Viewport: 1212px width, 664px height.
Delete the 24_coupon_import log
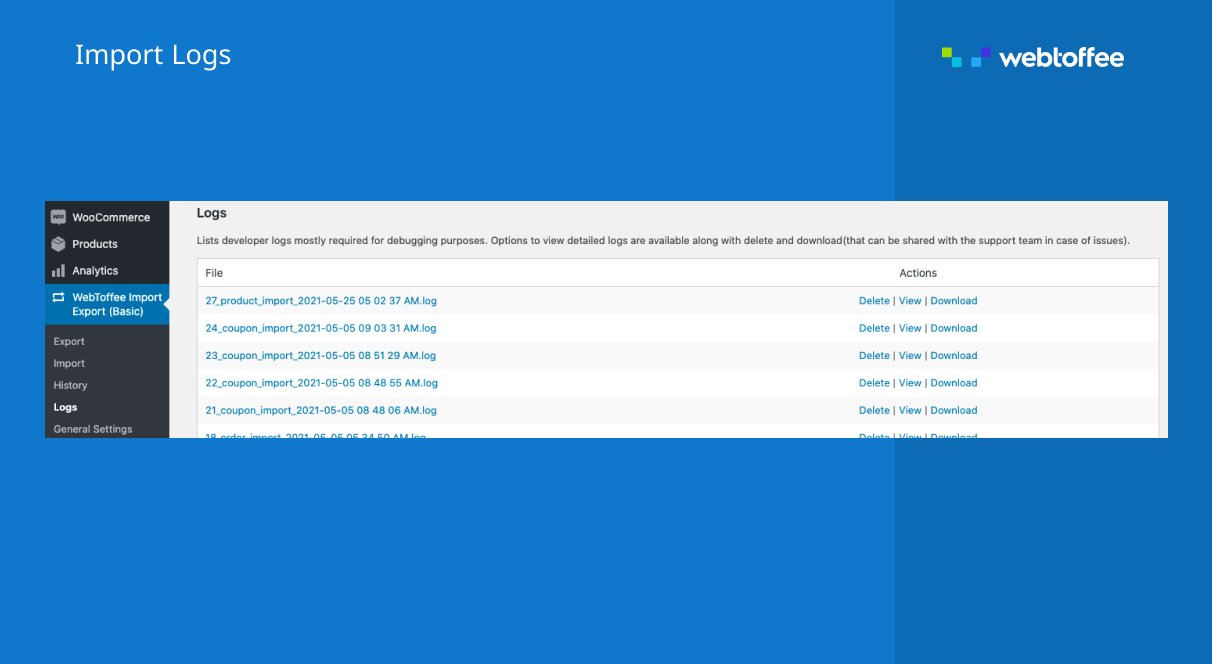pos(874,328)
